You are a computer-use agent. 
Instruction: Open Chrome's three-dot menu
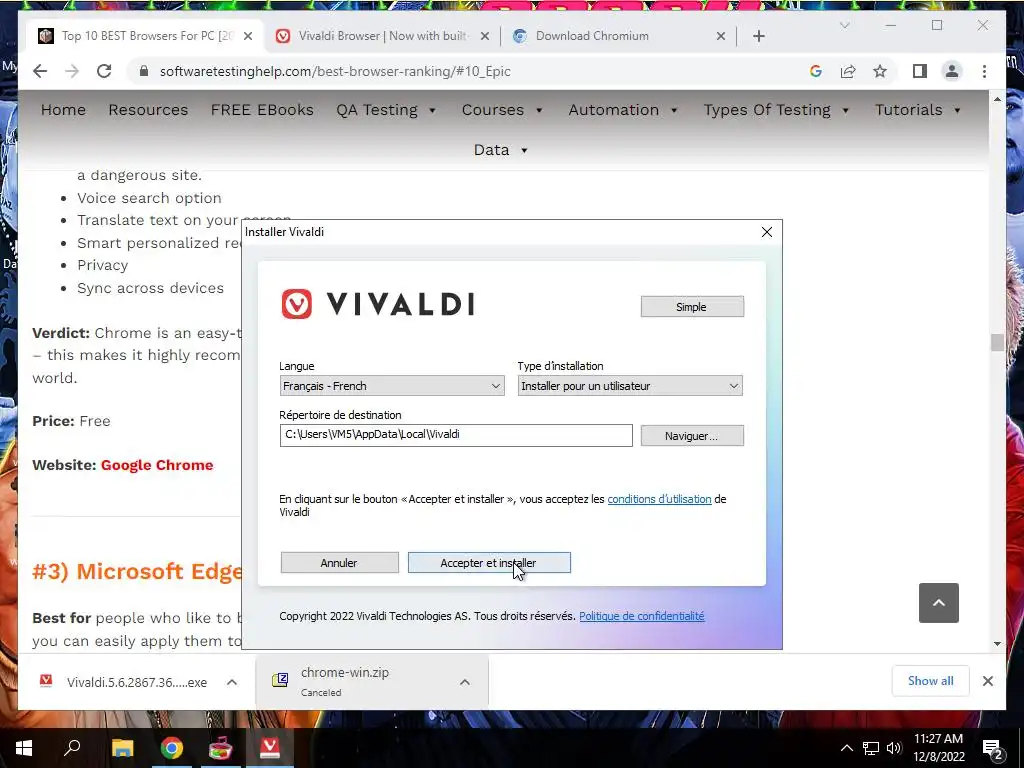(984, 71)
